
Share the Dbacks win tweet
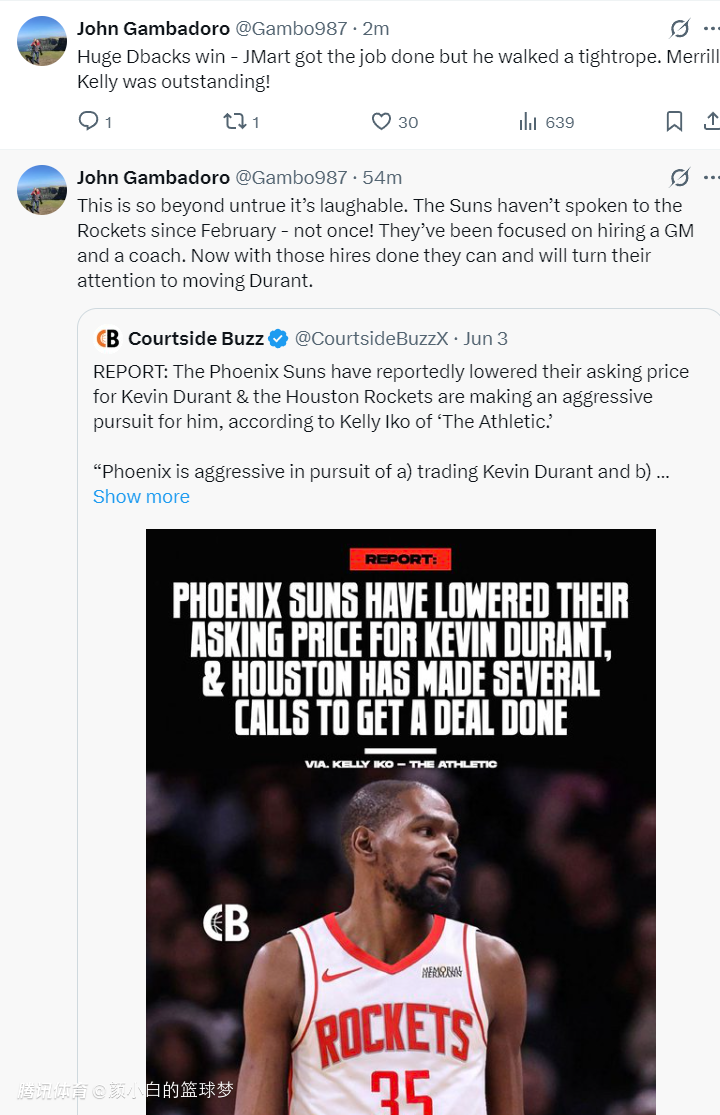(711, 122)
